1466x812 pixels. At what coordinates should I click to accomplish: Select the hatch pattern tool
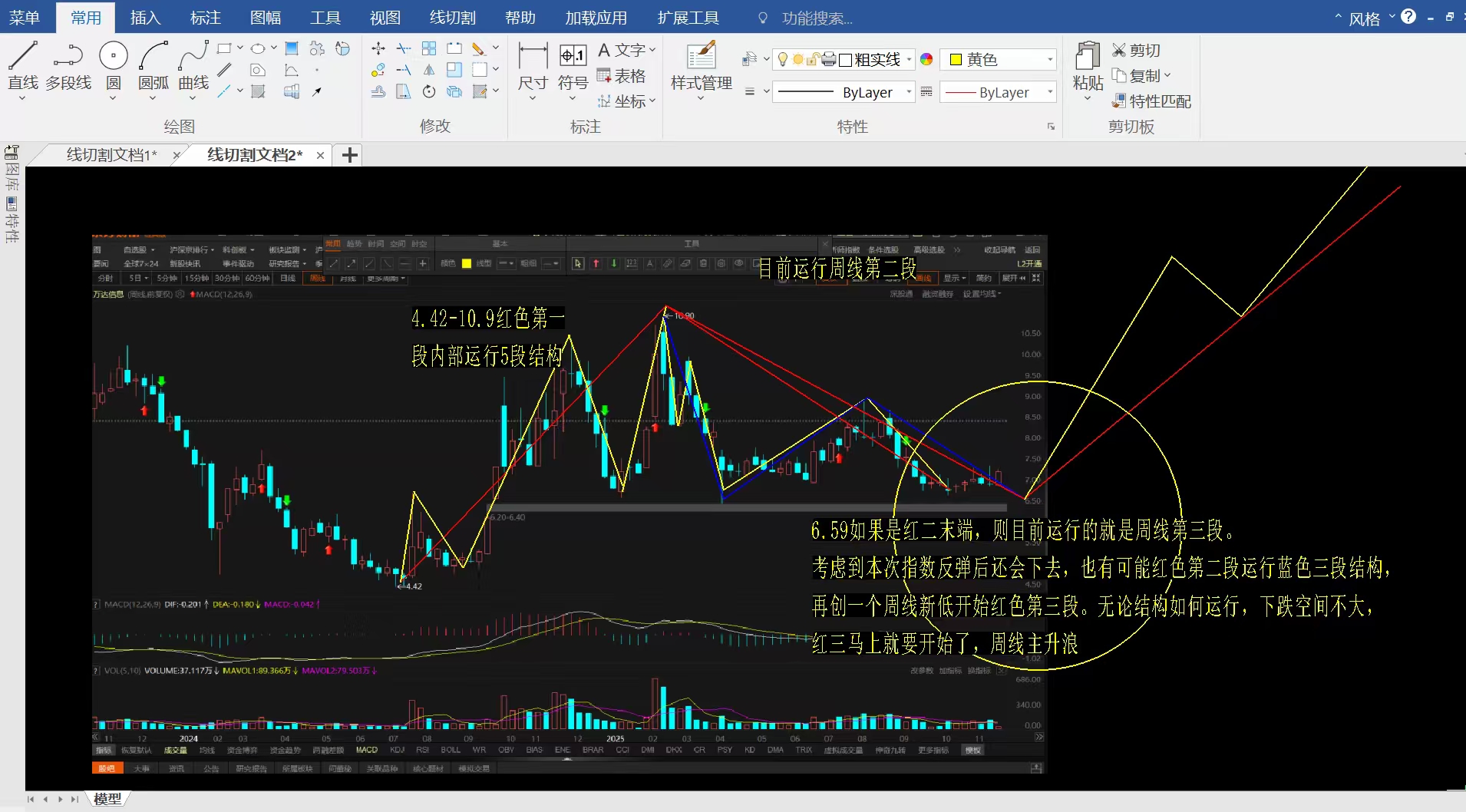click(x=258, y=92)
